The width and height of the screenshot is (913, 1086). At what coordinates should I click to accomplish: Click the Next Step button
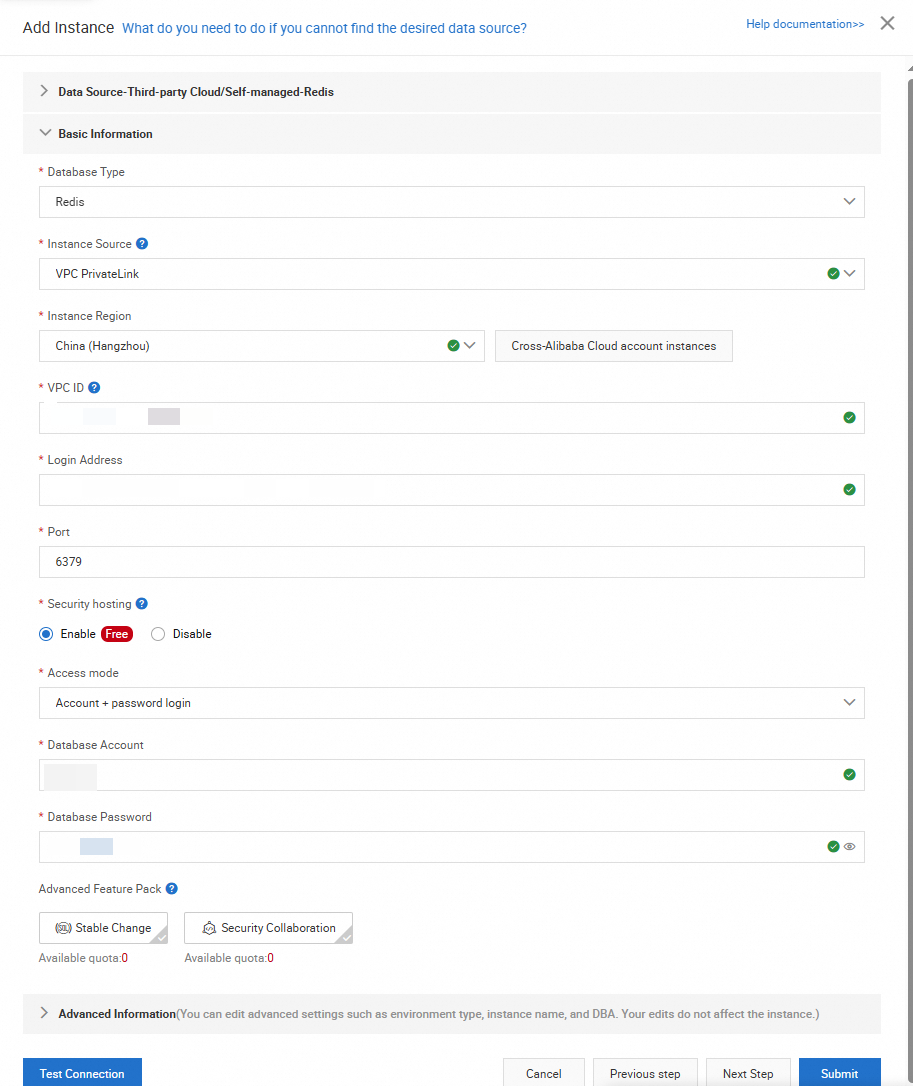748,1074
